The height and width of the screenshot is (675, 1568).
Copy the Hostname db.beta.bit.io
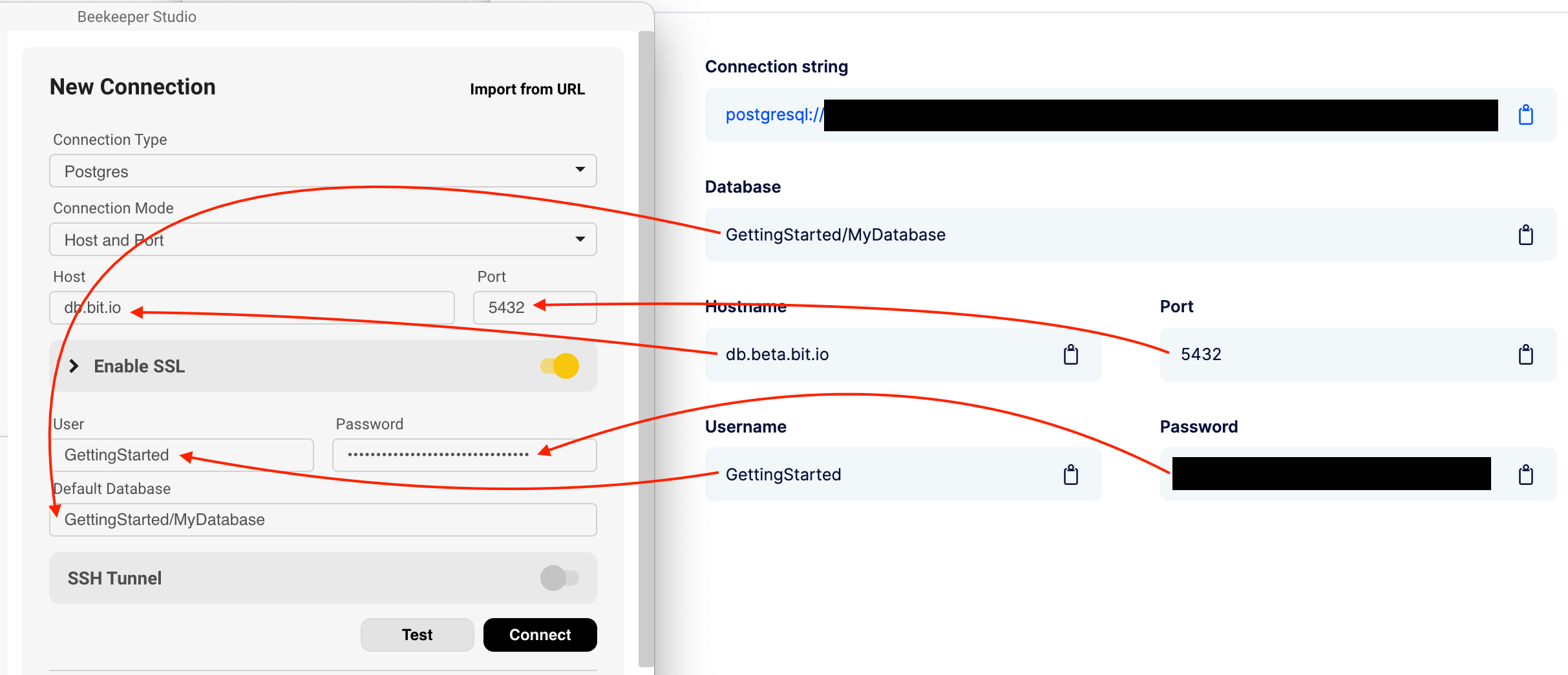pyautogui.click(x=1071, y=354)
